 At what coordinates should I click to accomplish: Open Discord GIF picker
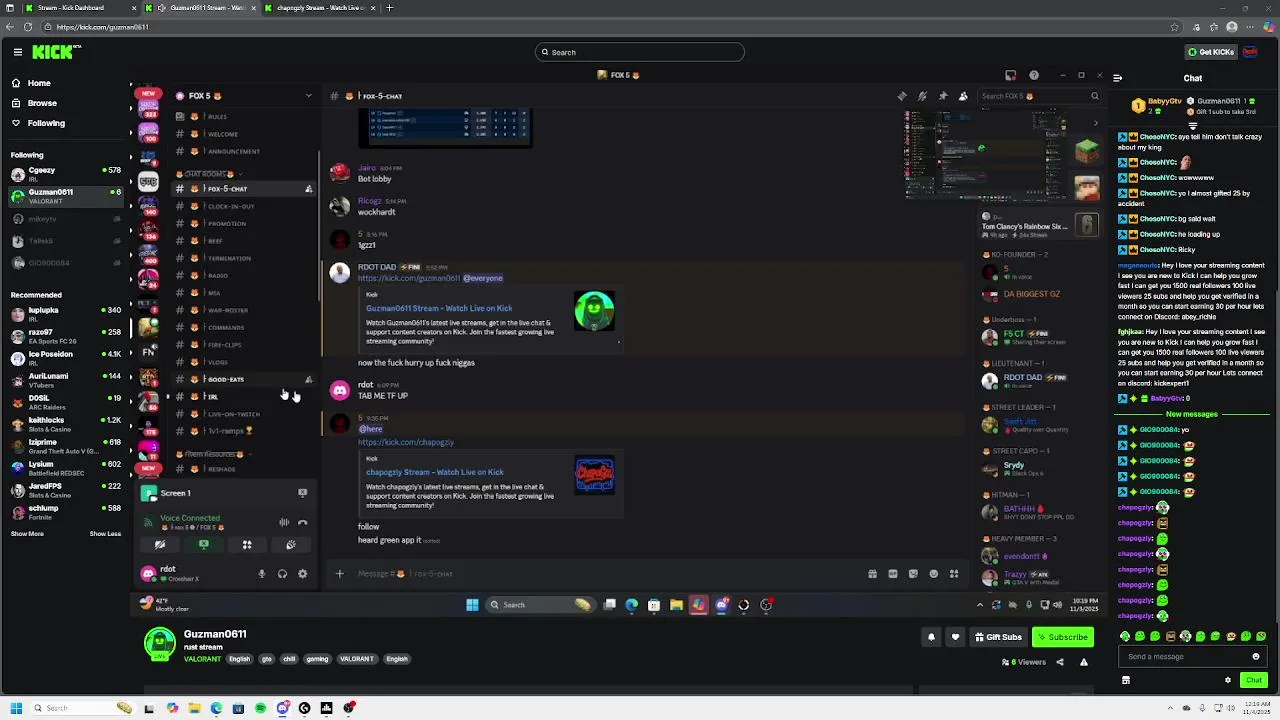[893, 574]
